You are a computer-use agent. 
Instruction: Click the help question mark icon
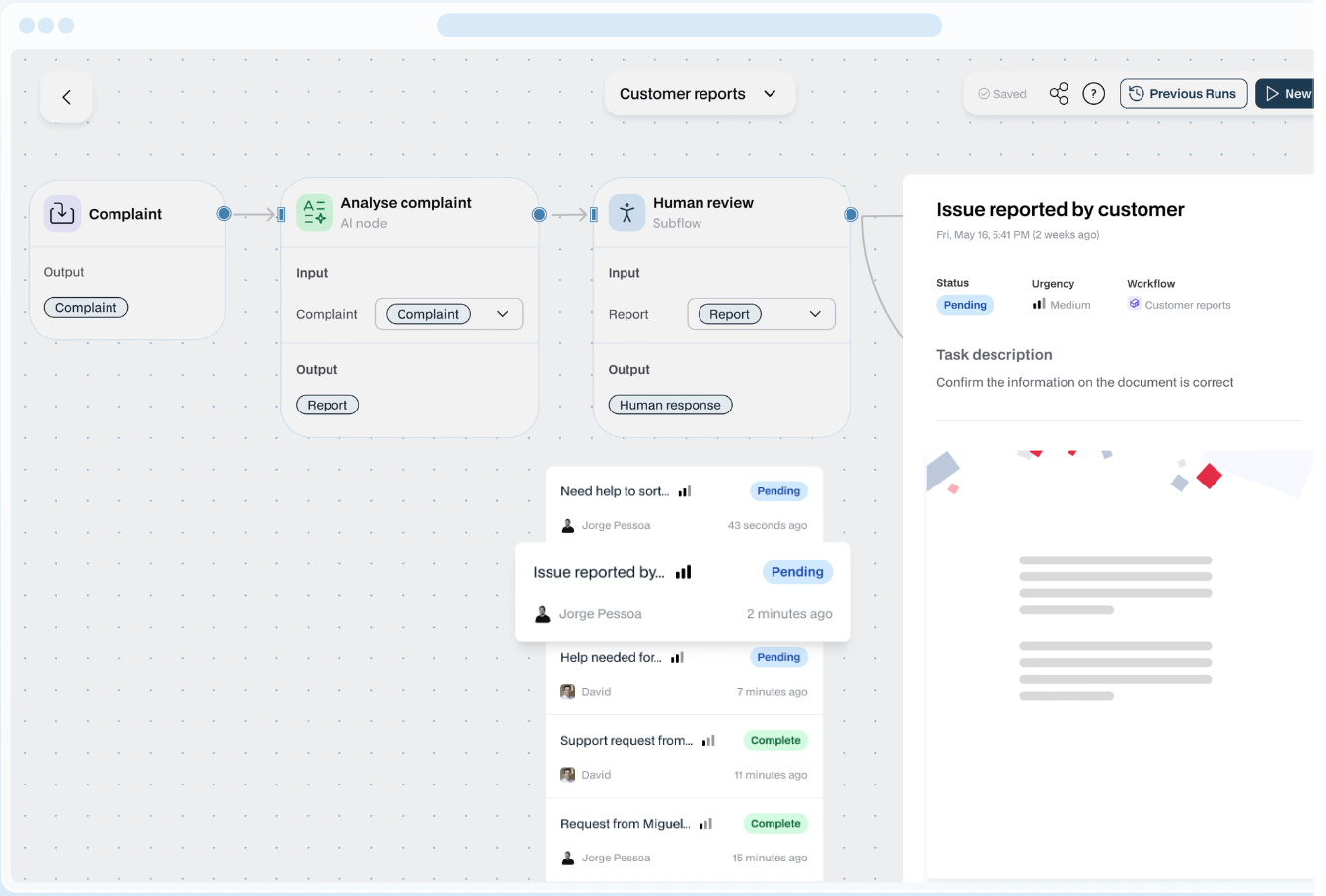(1093, 94)
